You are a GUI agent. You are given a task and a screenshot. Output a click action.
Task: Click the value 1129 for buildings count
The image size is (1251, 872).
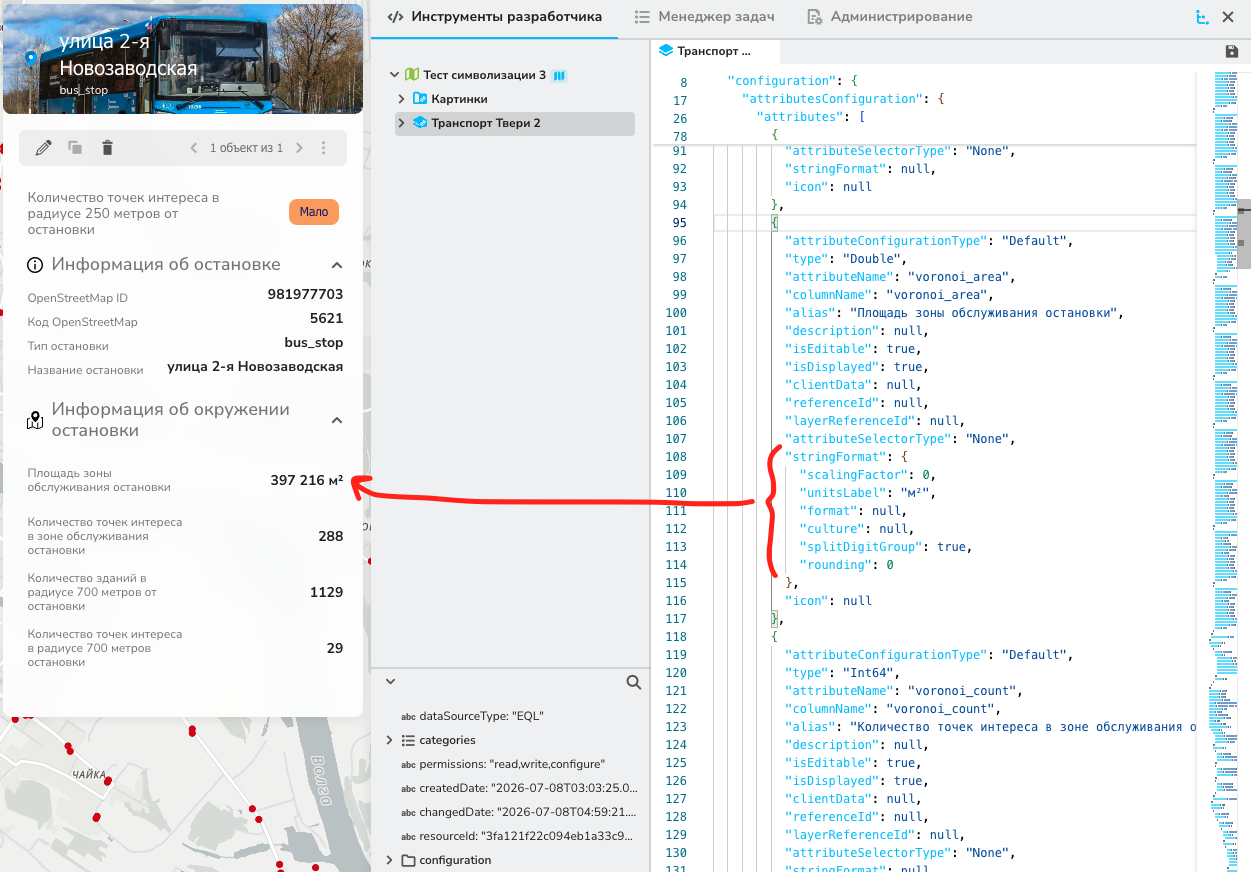coord(327,592)
